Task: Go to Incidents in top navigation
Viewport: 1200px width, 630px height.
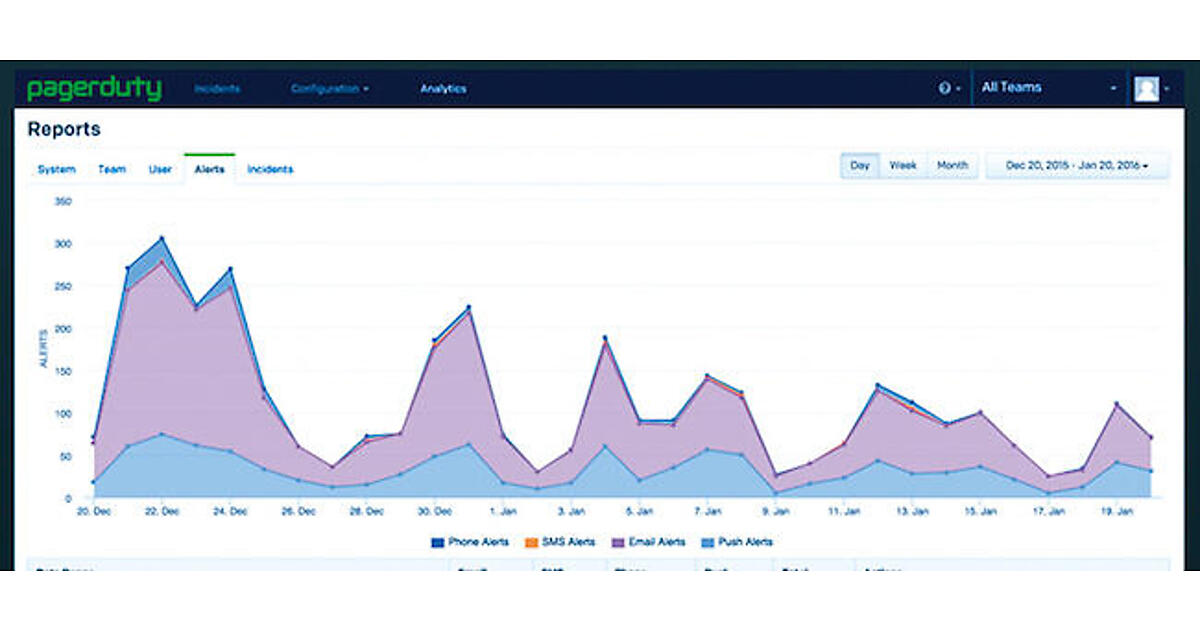Action: point(217,89)
